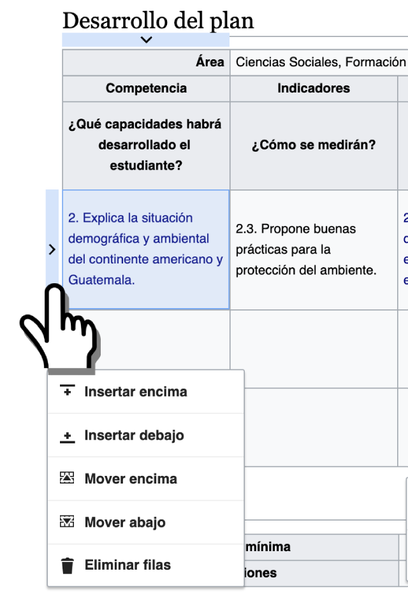This screenshot has height=599, width=408.
Task: Choose Mover encima from the row menu
Action: 146,479
